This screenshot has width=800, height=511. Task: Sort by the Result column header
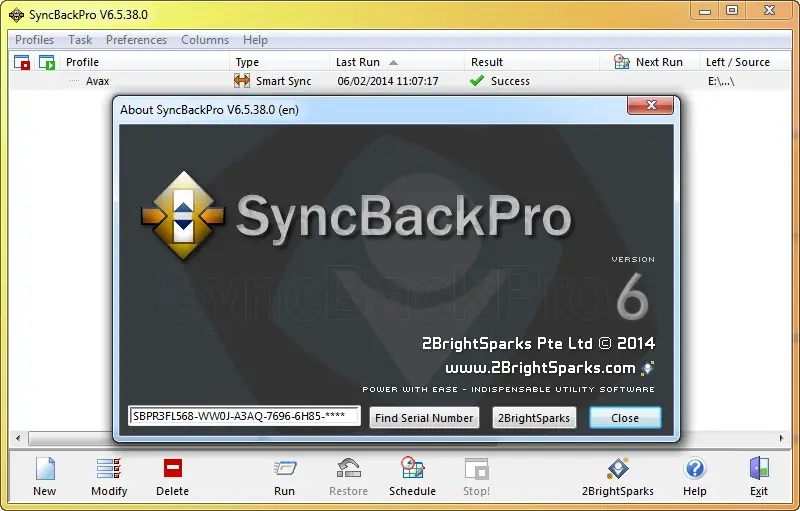(x=532, y=62)
